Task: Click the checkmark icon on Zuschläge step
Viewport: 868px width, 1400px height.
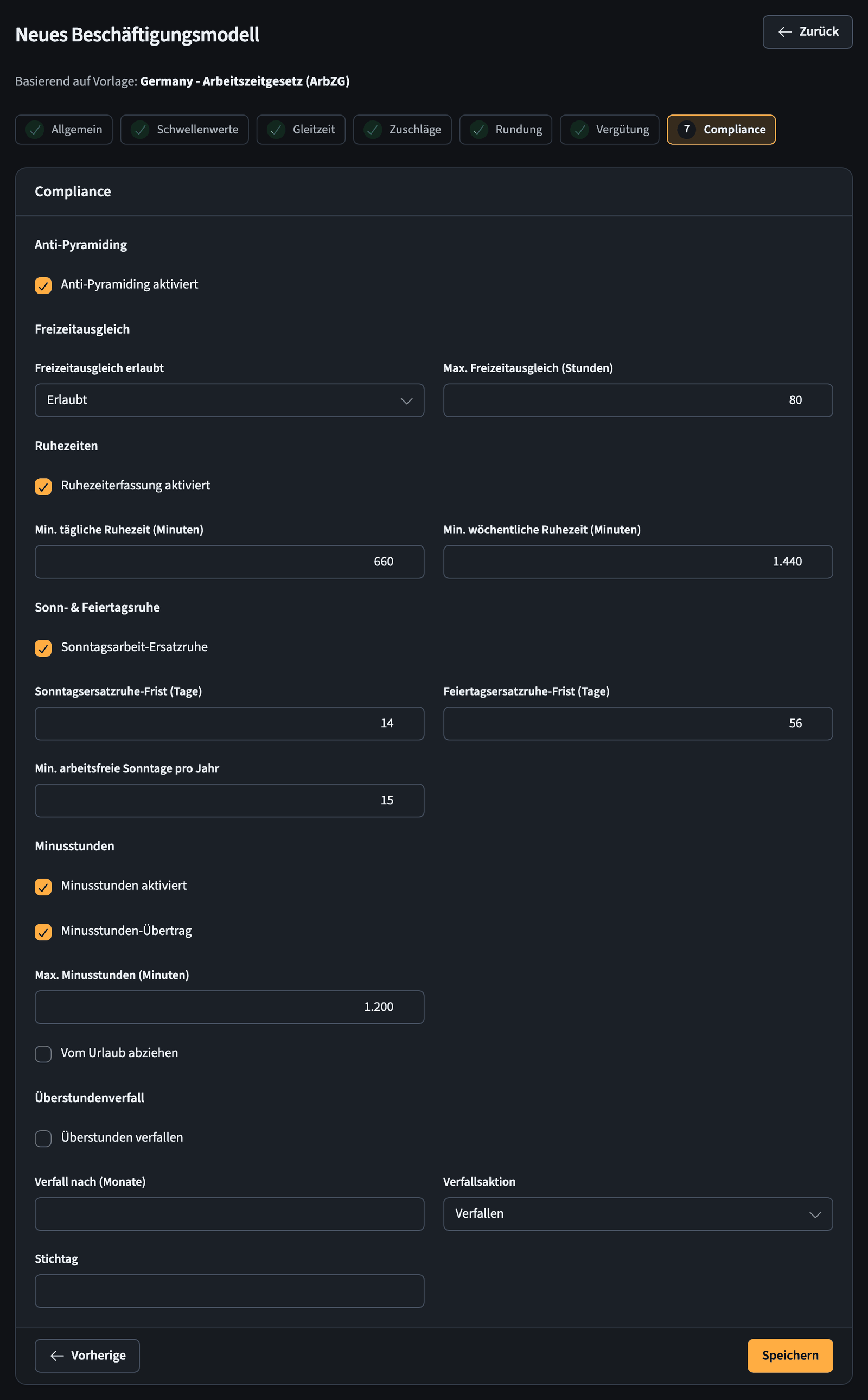Action: [373, 130]
